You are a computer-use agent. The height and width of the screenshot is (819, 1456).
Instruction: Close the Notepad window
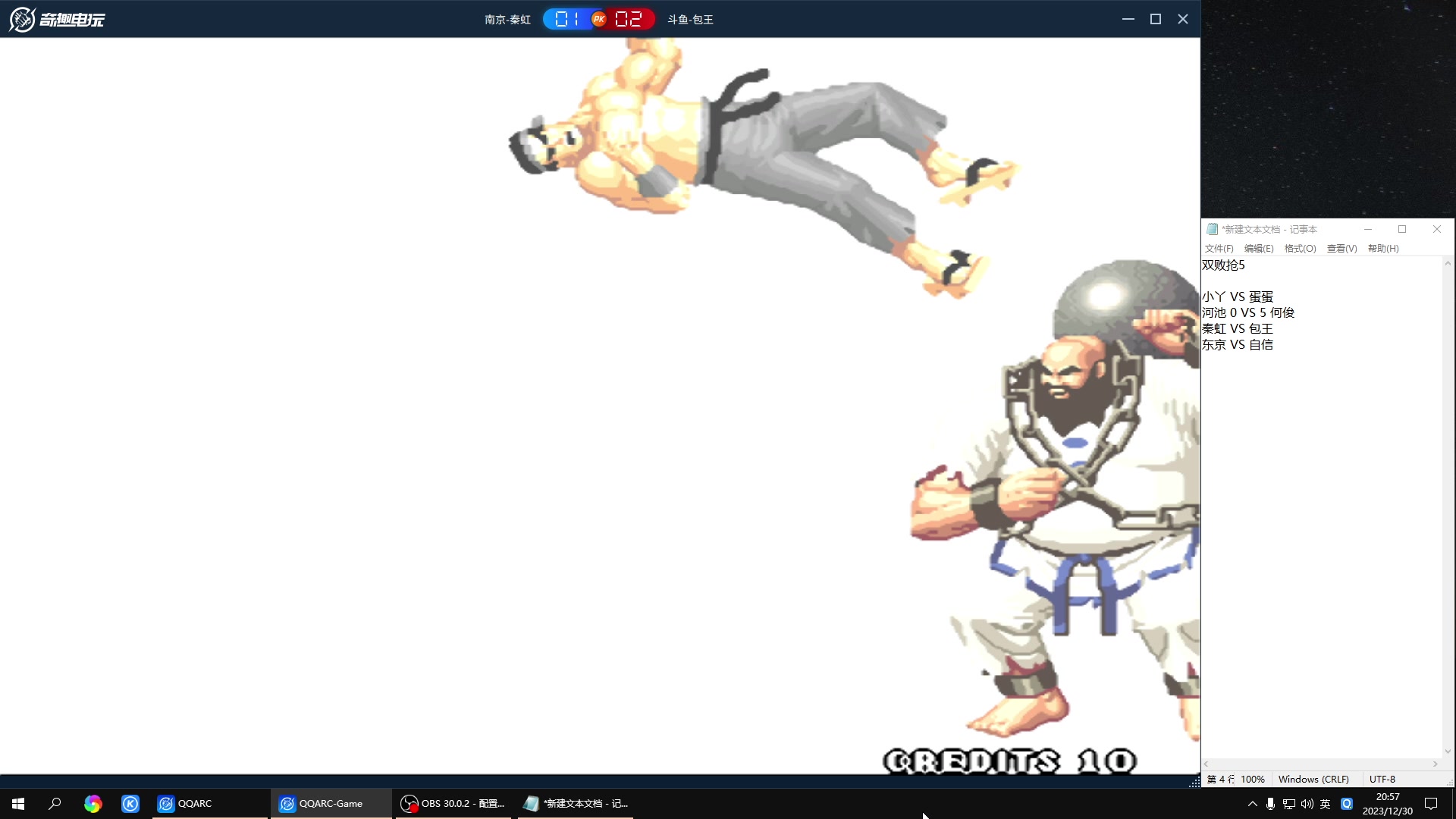1436,229
